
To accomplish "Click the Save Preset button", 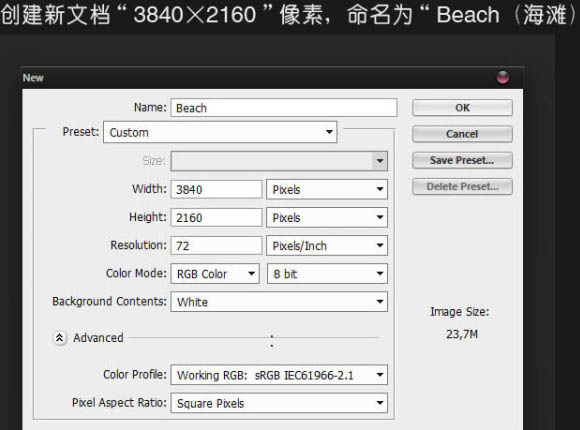I will tap(462, 160).
